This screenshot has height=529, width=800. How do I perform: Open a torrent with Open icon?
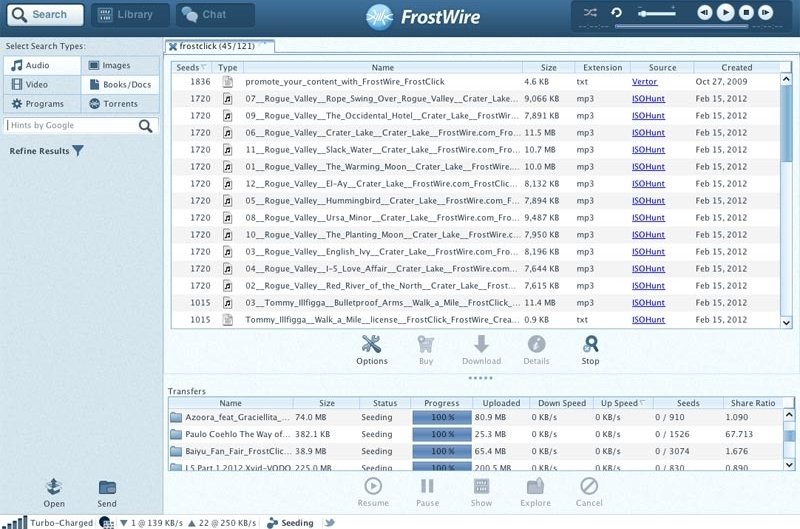pos(54,493)
